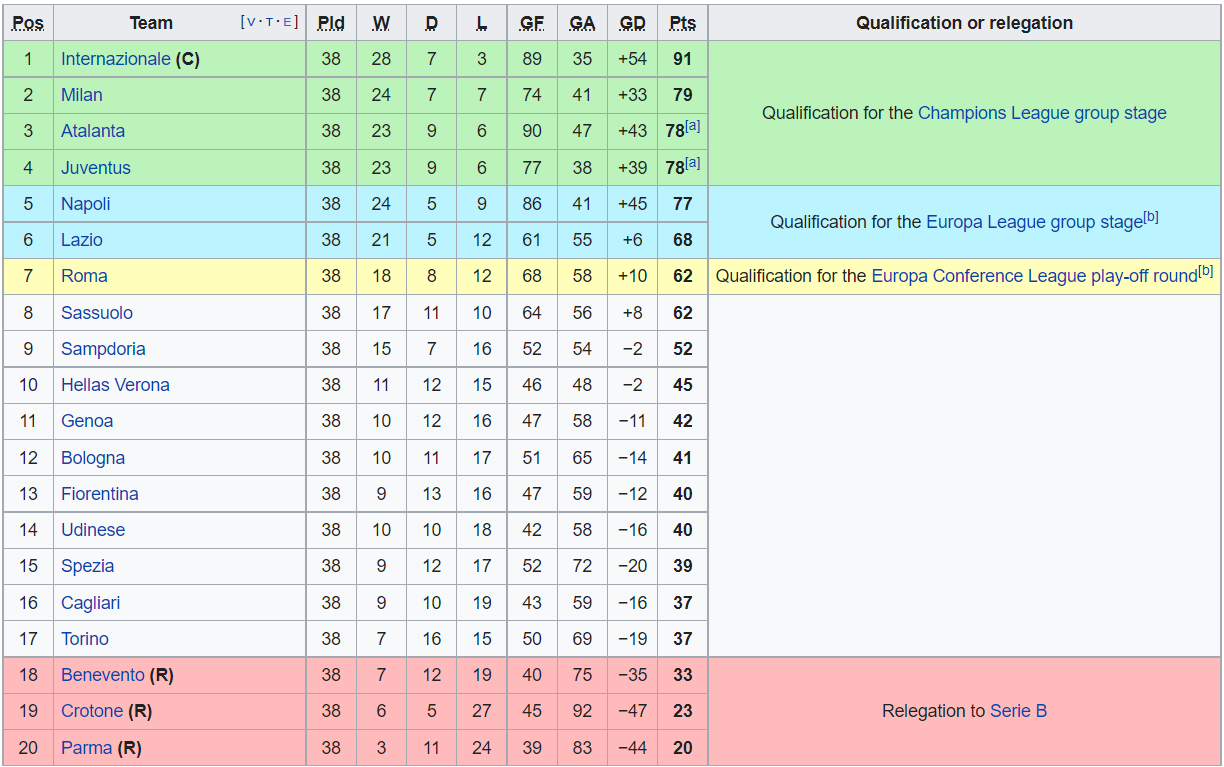Open Champions League group stage link
The height and width of the screenshot is (767, 1224).
(x=1041, y=113)
